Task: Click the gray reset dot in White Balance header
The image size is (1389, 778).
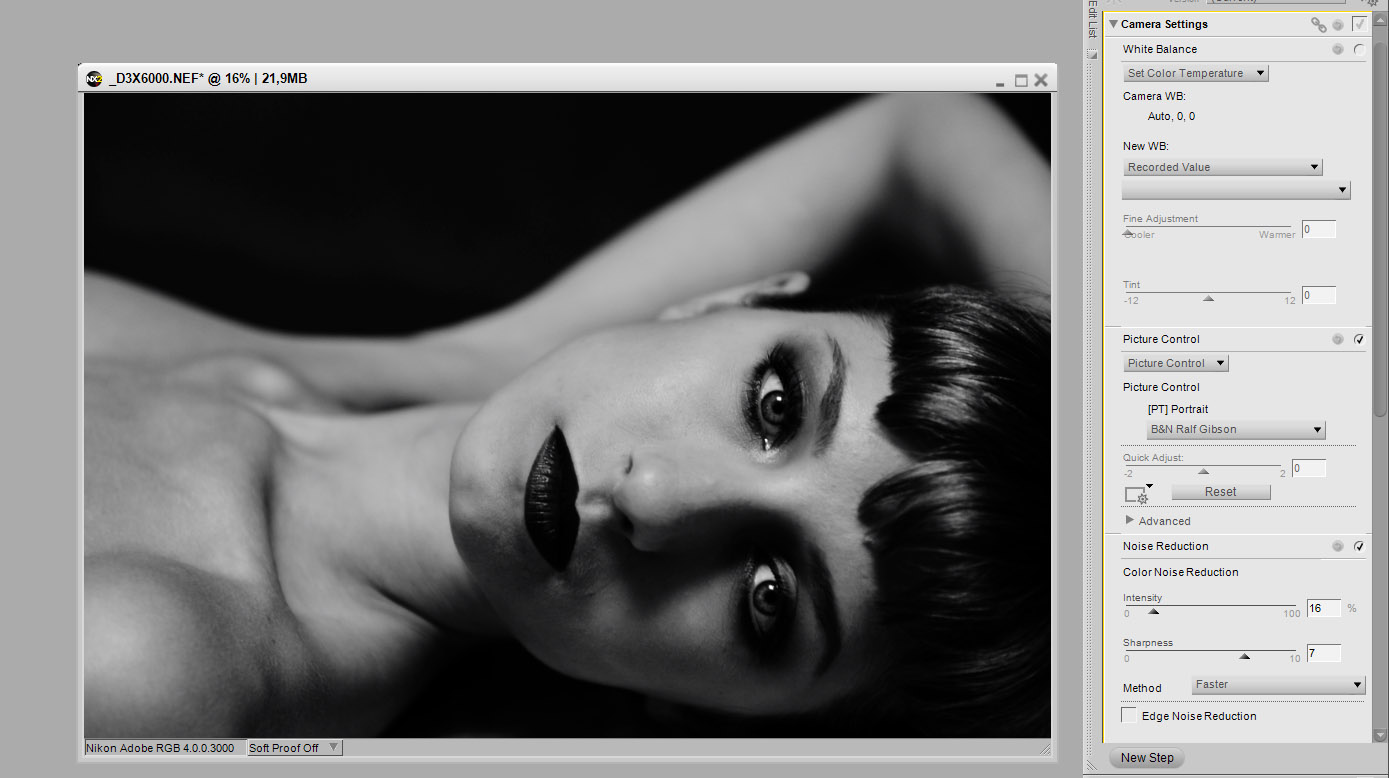Action: (x=1338, y=49)
